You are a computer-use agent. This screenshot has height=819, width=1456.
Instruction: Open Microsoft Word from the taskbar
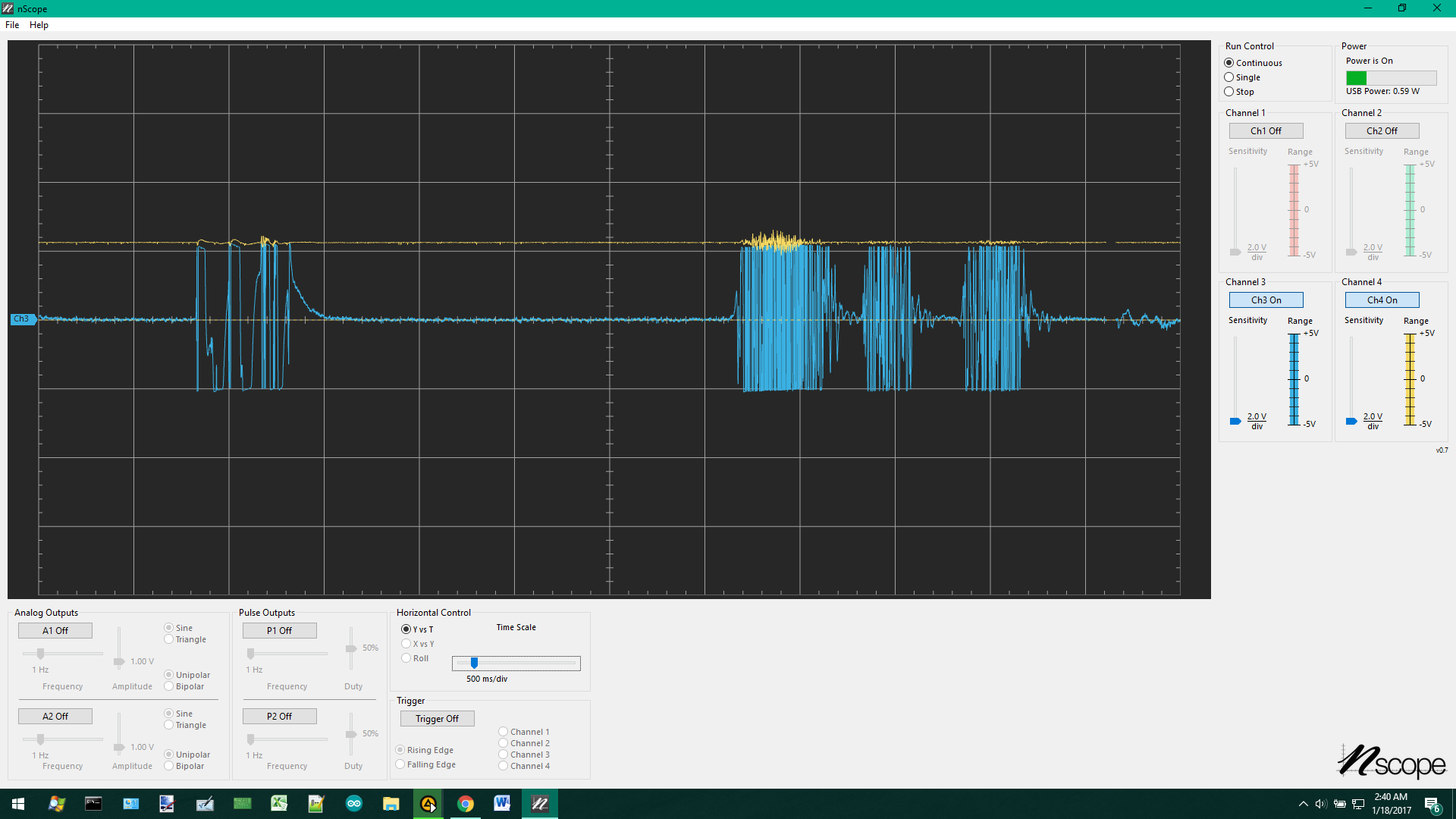click(x=502, y=804)
